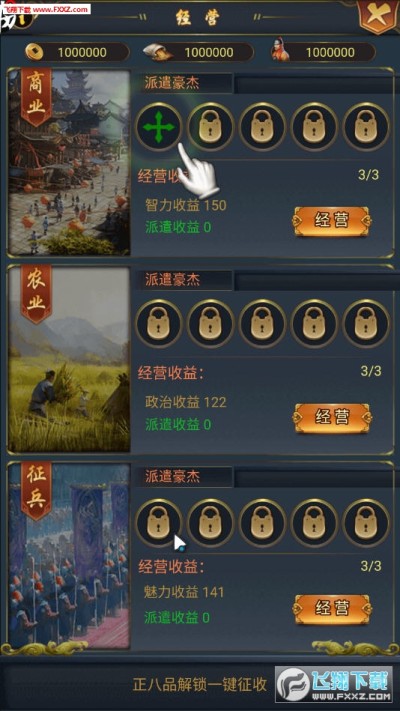Tap third padlock slot in 农业 row
Image resolution: width=400 pixels, height=711 pixels.
262,323
